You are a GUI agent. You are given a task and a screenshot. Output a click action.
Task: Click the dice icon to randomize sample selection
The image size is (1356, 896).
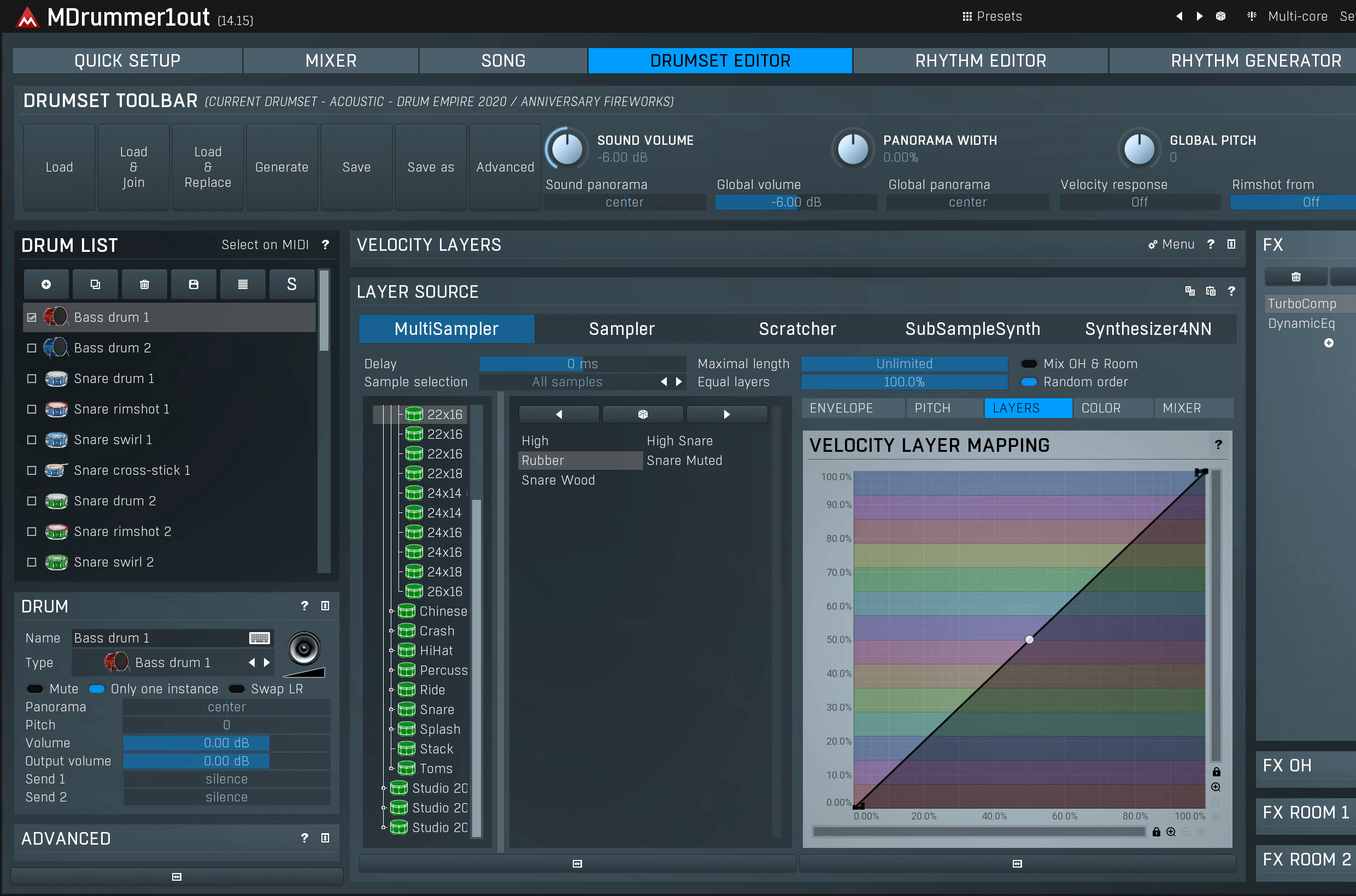pos(643,414)
